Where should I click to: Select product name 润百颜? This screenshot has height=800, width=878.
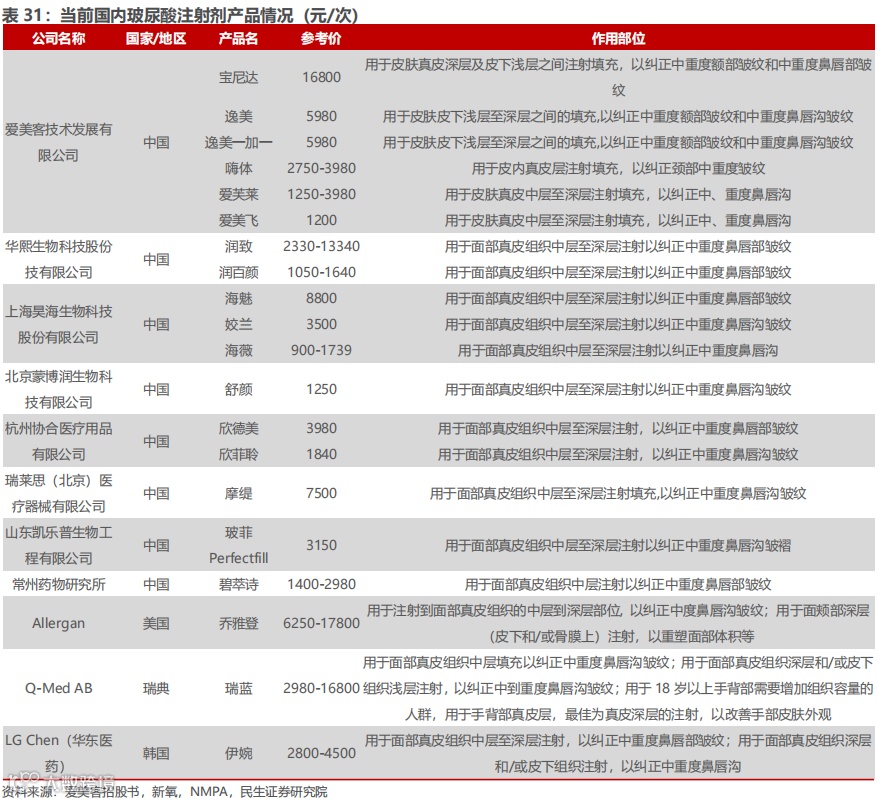click(239, 272)
